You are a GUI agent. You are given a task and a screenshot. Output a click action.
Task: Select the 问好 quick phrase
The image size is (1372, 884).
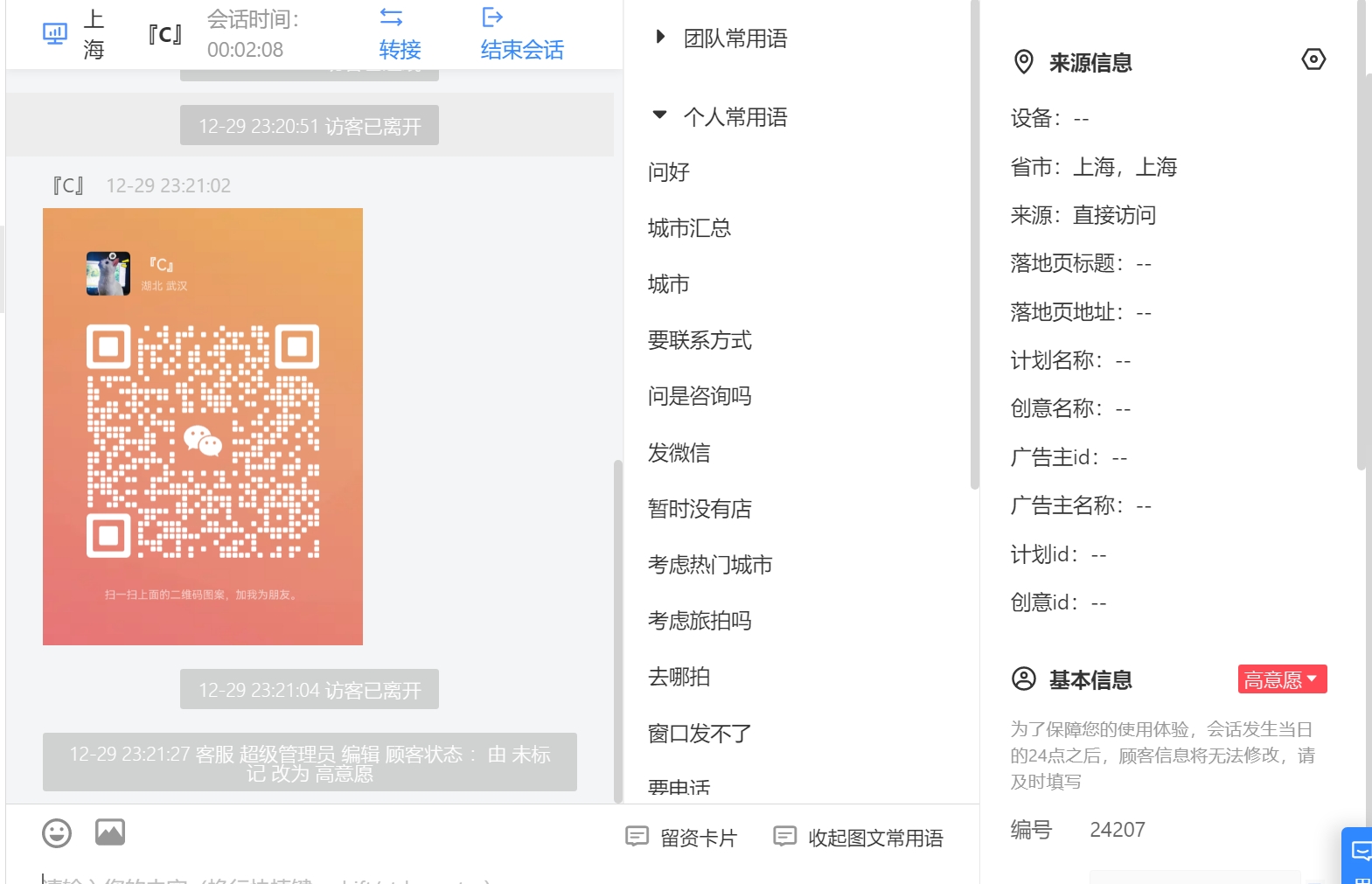point(669,172)
